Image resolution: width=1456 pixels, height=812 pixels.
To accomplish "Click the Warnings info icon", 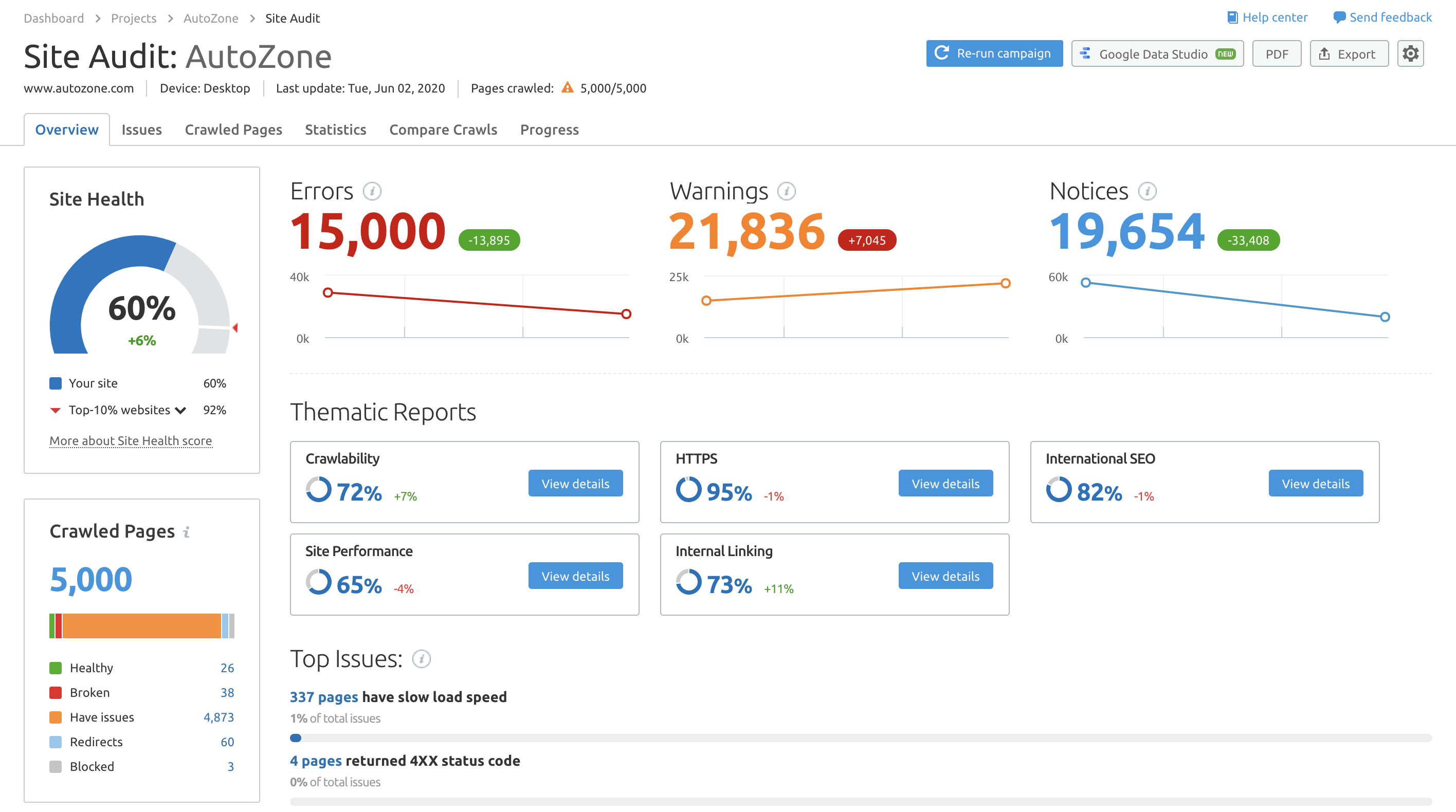I will pos(786,192).
